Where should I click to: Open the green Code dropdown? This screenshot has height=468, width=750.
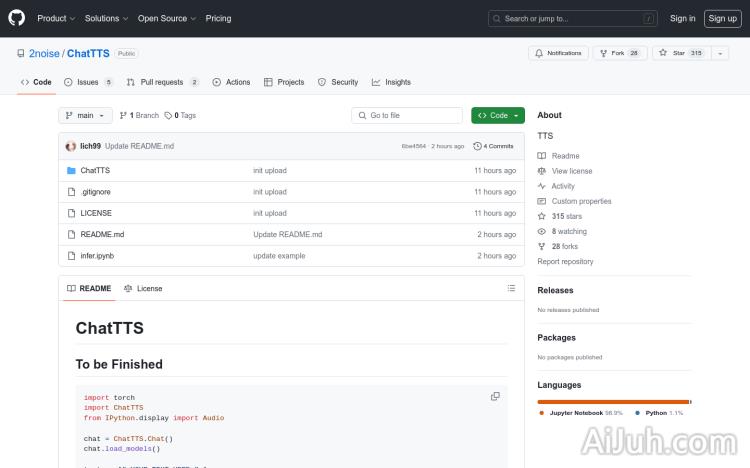click(498, 115)
